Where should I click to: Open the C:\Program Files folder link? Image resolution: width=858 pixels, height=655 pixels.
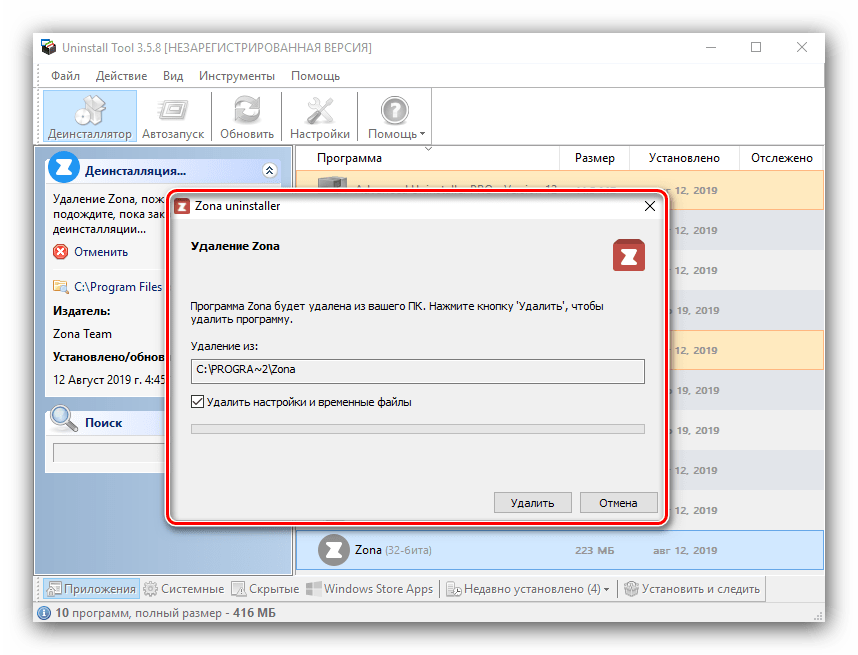pos(118,287)
